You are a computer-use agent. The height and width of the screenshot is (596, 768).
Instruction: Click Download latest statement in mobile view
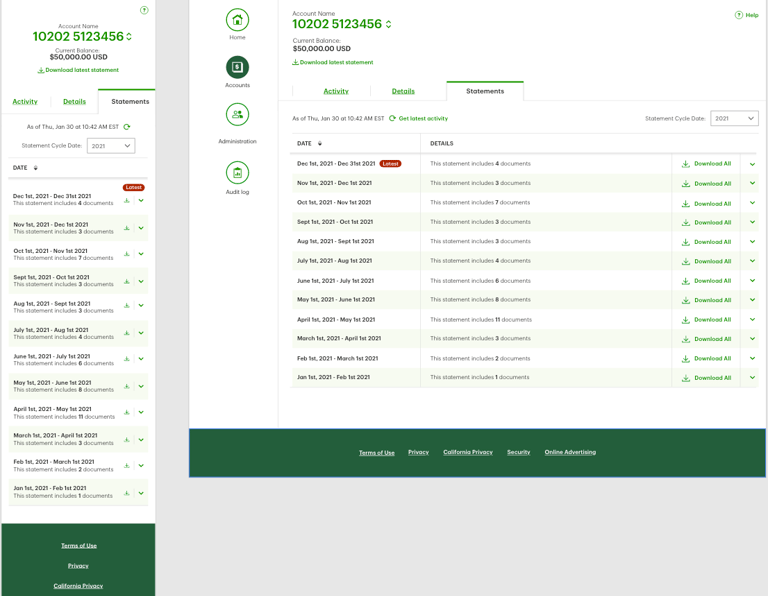click(78, 70)
